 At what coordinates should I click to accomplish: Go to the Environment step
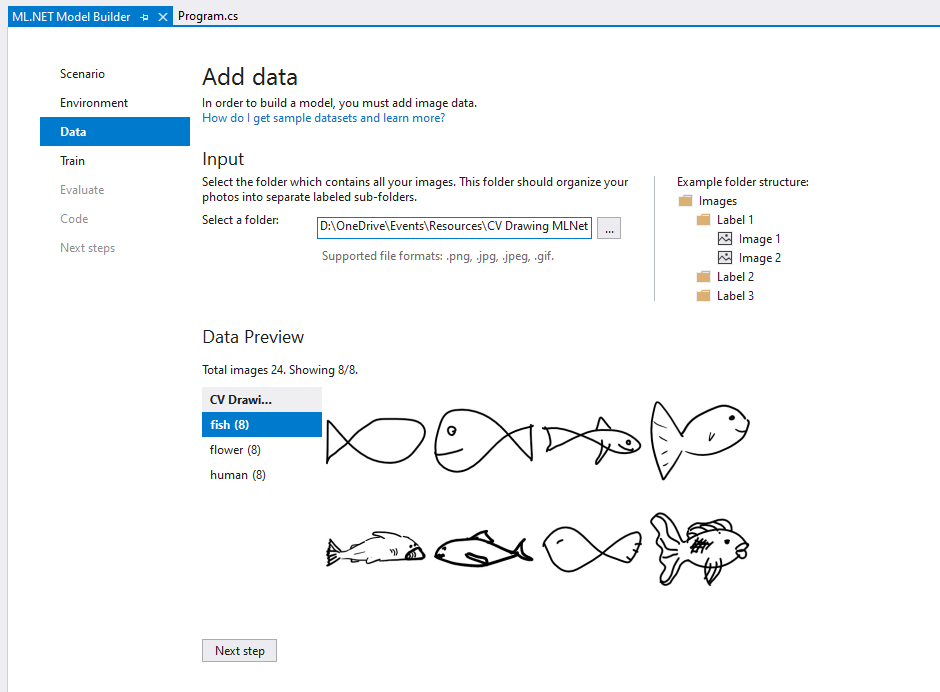[94, 103]
